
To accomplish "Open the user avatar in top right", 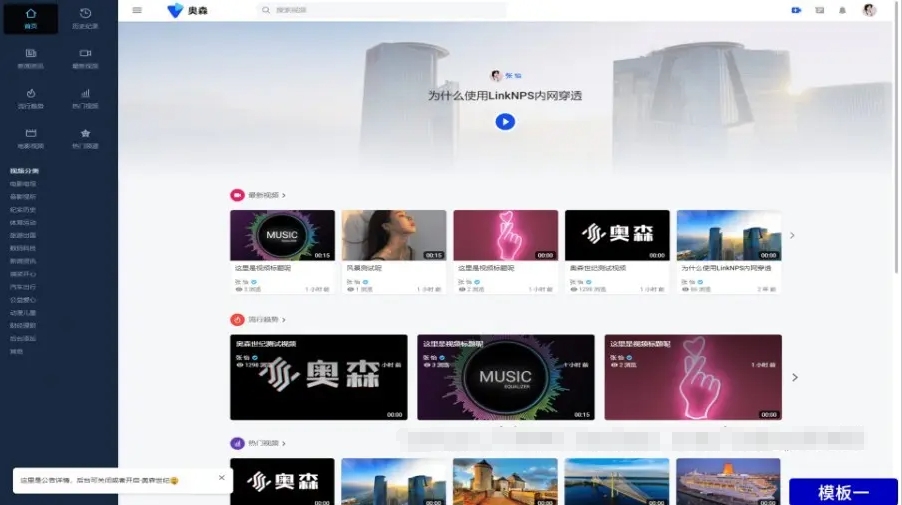I will 869,10.
